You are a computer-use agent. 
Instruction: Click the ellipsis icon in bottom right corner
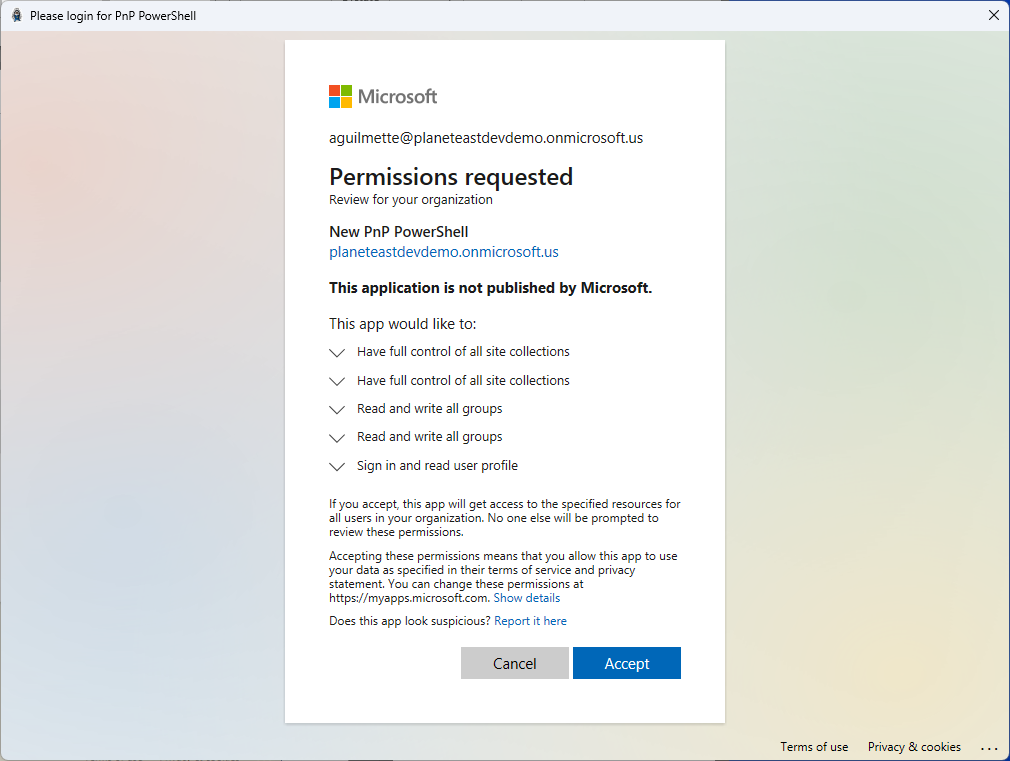pos(989,748)
